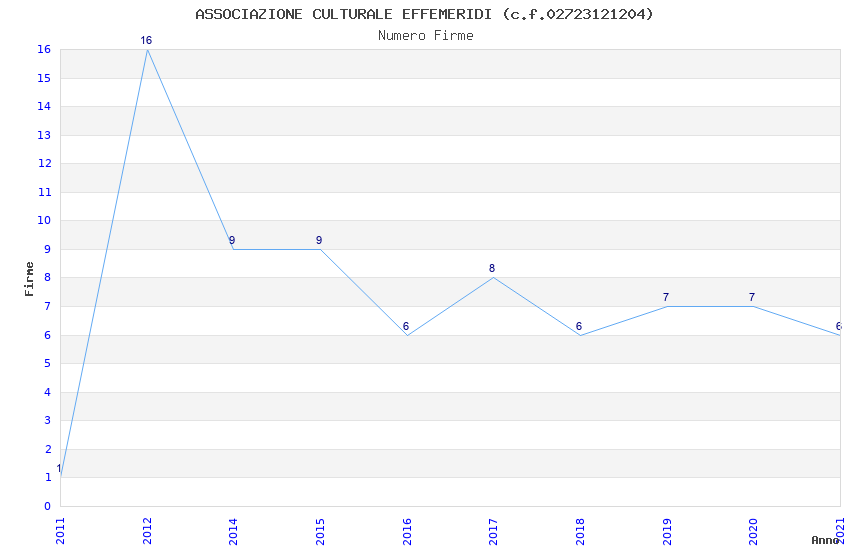Click the x-axis year label 2015
850x550 pixels.
point(320,531)
